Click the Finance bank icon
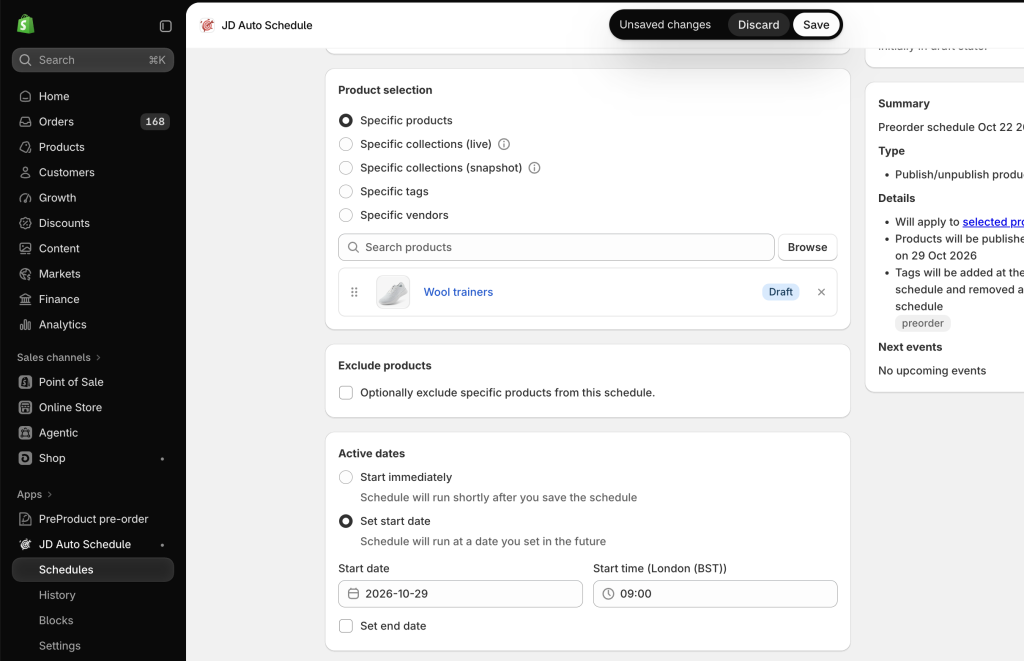 25,299
